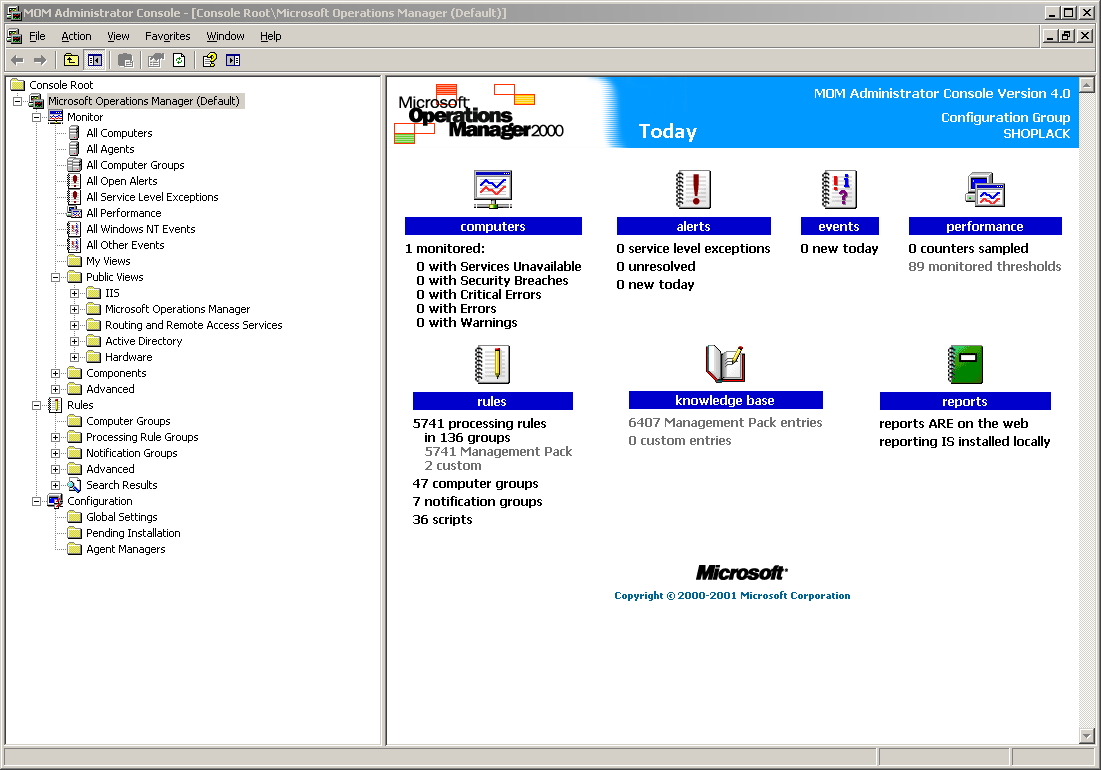This screenshot has height=770, width=1101.
Task: Click the All Service Level Exceptions icon
Action: coord(74,197)
